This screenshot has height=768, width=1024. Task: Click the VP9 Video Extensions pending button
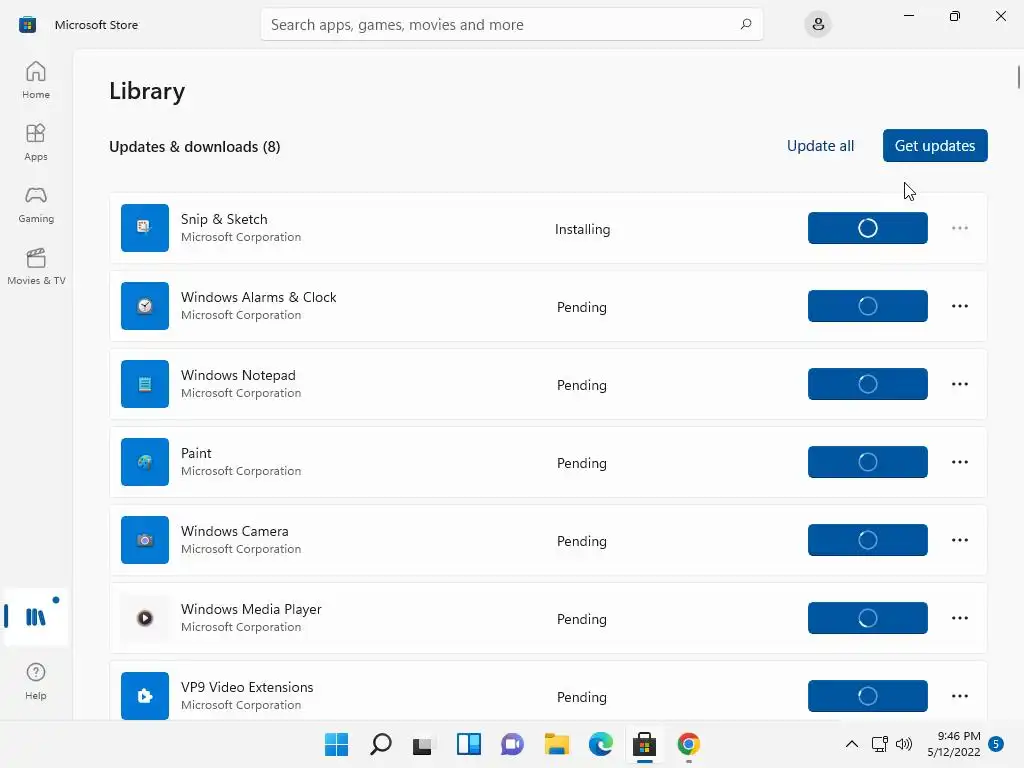coord(867,696)
